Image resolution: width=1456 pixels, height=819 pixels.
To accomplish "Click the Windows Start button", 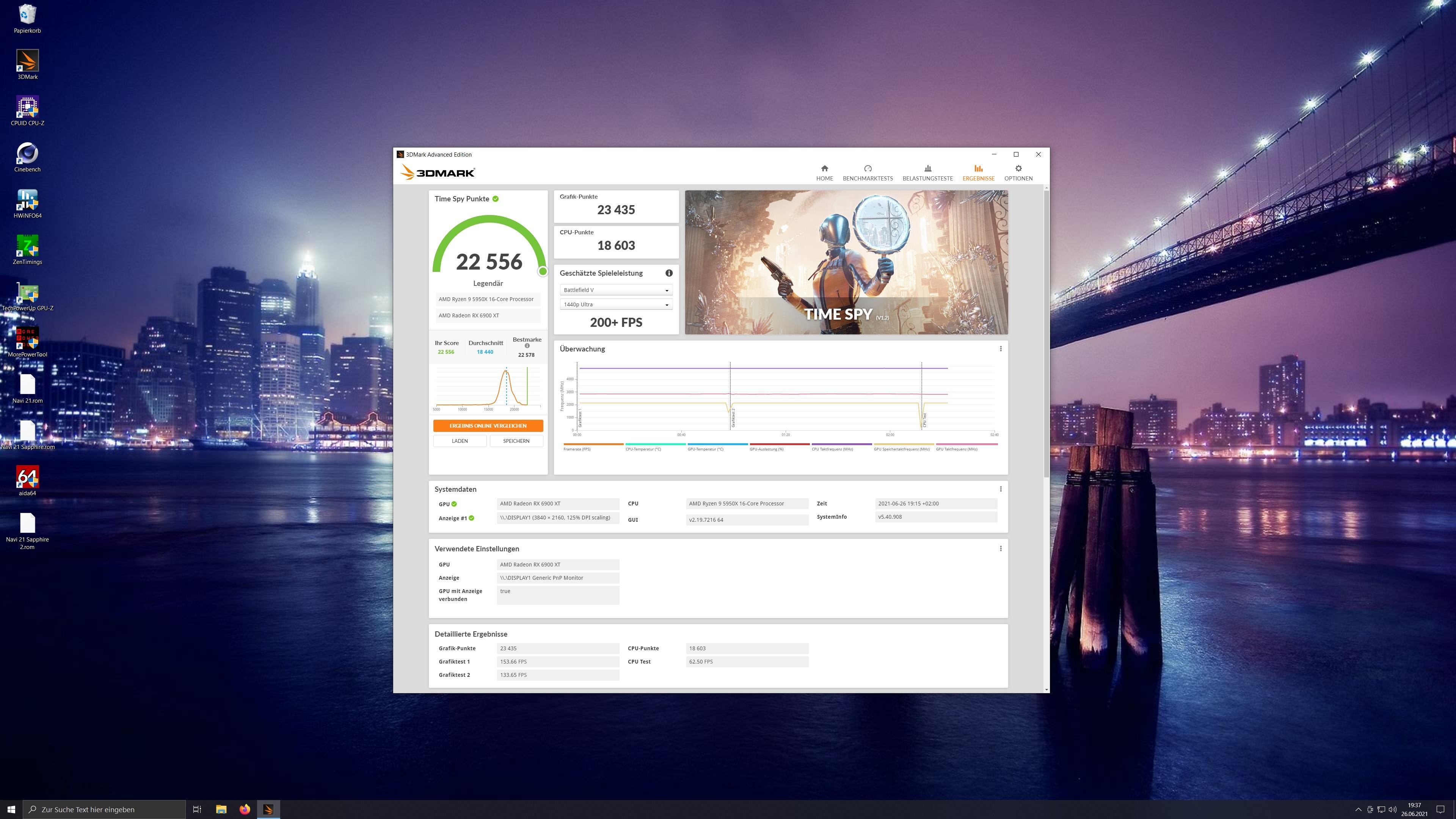I will [x=11, y=810].
